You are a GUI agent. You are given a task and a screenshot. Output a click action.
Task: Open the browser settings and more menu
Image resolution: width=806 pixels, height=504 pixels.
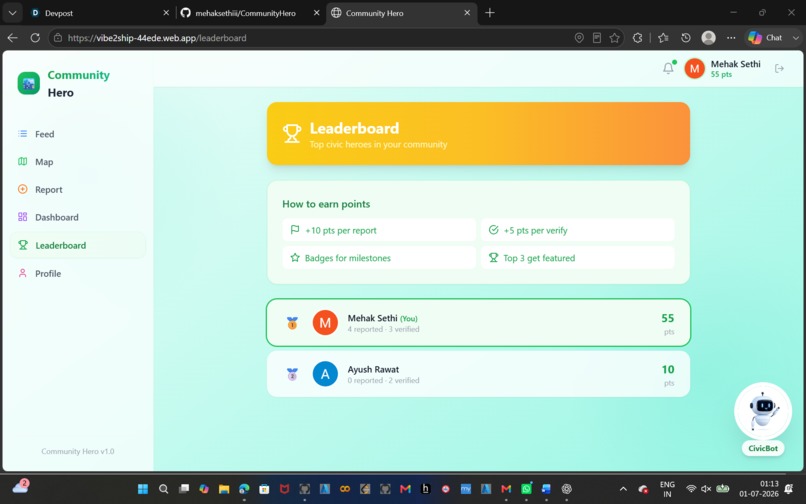tap(731, 38)
